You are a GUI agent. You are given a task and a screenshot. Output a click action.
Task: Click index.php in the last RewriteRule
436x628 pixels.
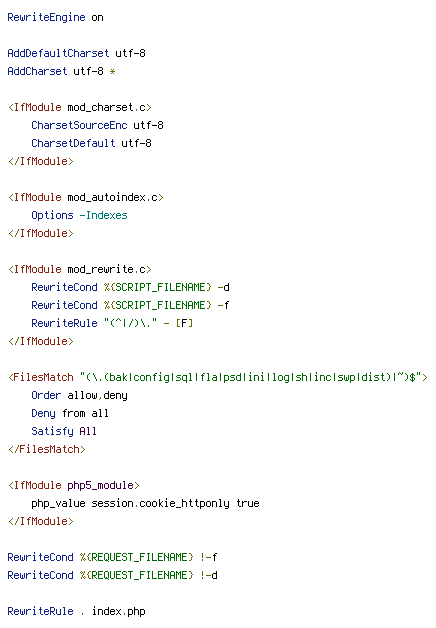(x=119, y=612)
